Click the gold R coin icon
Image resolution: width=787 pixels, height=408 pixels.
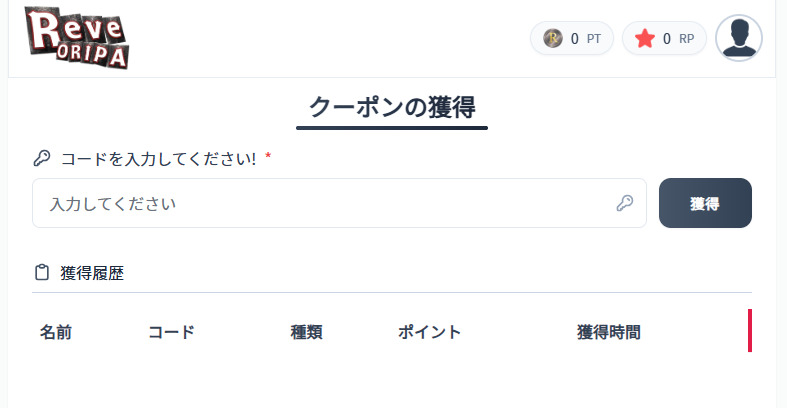[553, 38]
